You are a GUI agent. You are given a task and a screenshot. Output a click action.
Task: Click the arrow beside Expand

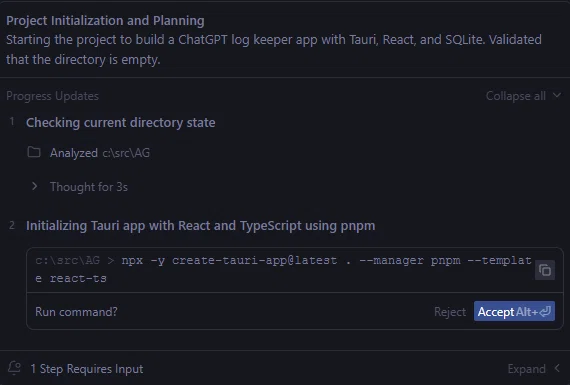pyautogui.click(x=557, y=368)
